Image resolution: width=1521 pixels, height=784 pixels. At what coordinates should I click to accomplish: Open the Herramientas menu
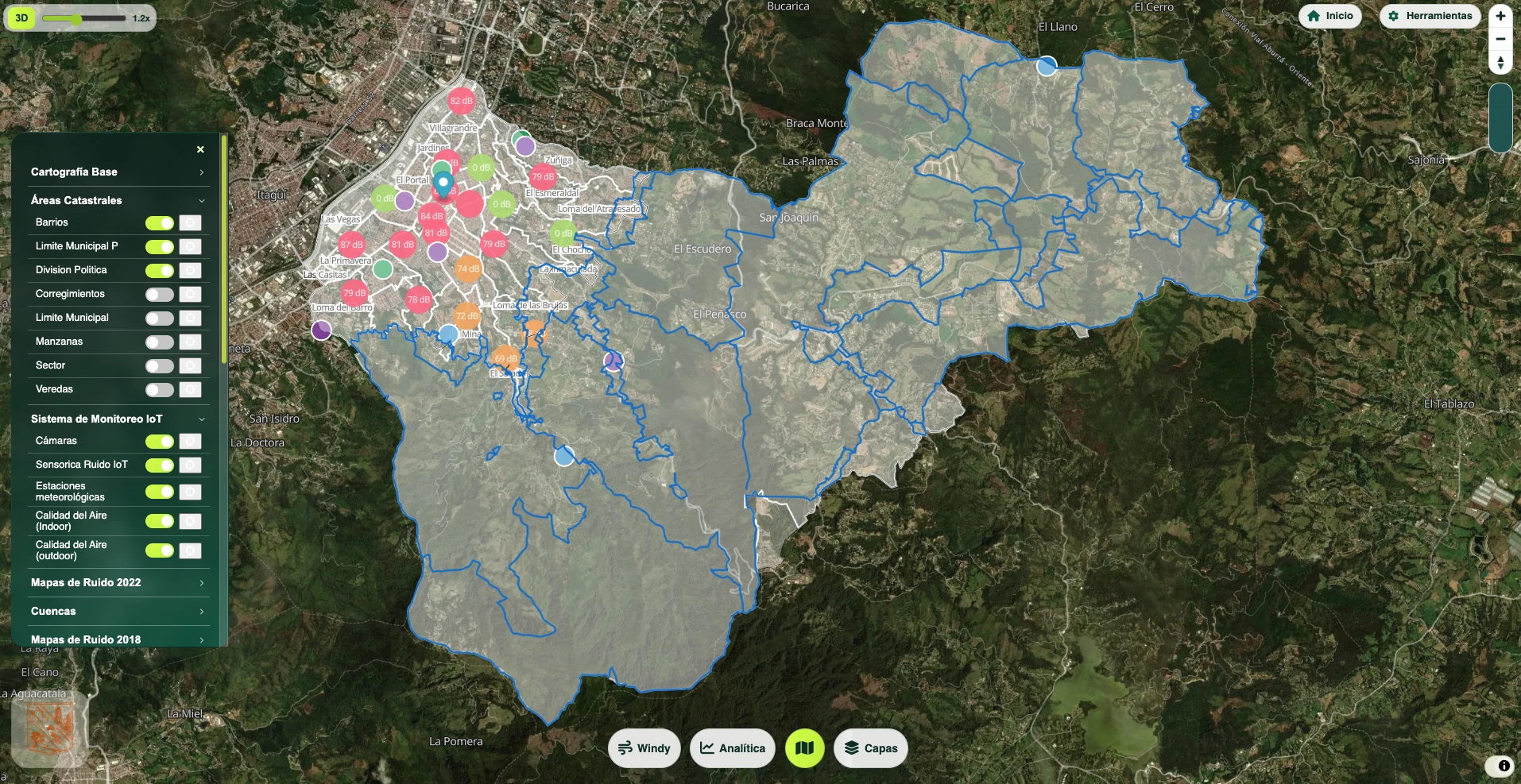pyautogui.click(x=1430, y=16)
